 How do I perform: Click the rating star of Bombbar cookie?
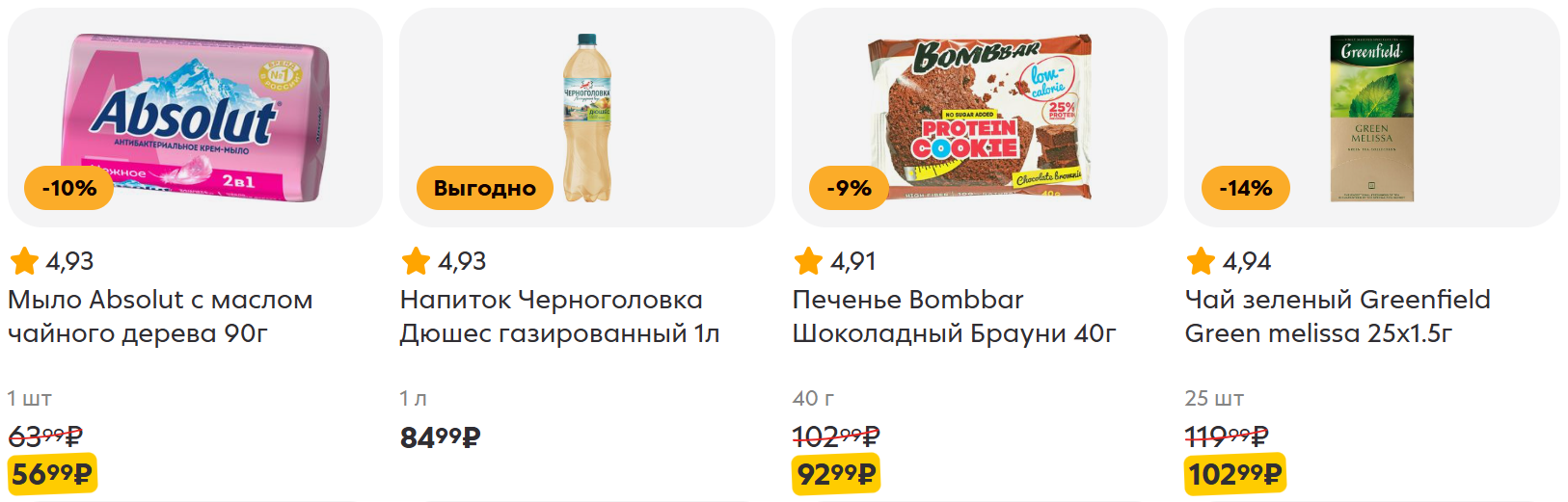tap(808, 261)
